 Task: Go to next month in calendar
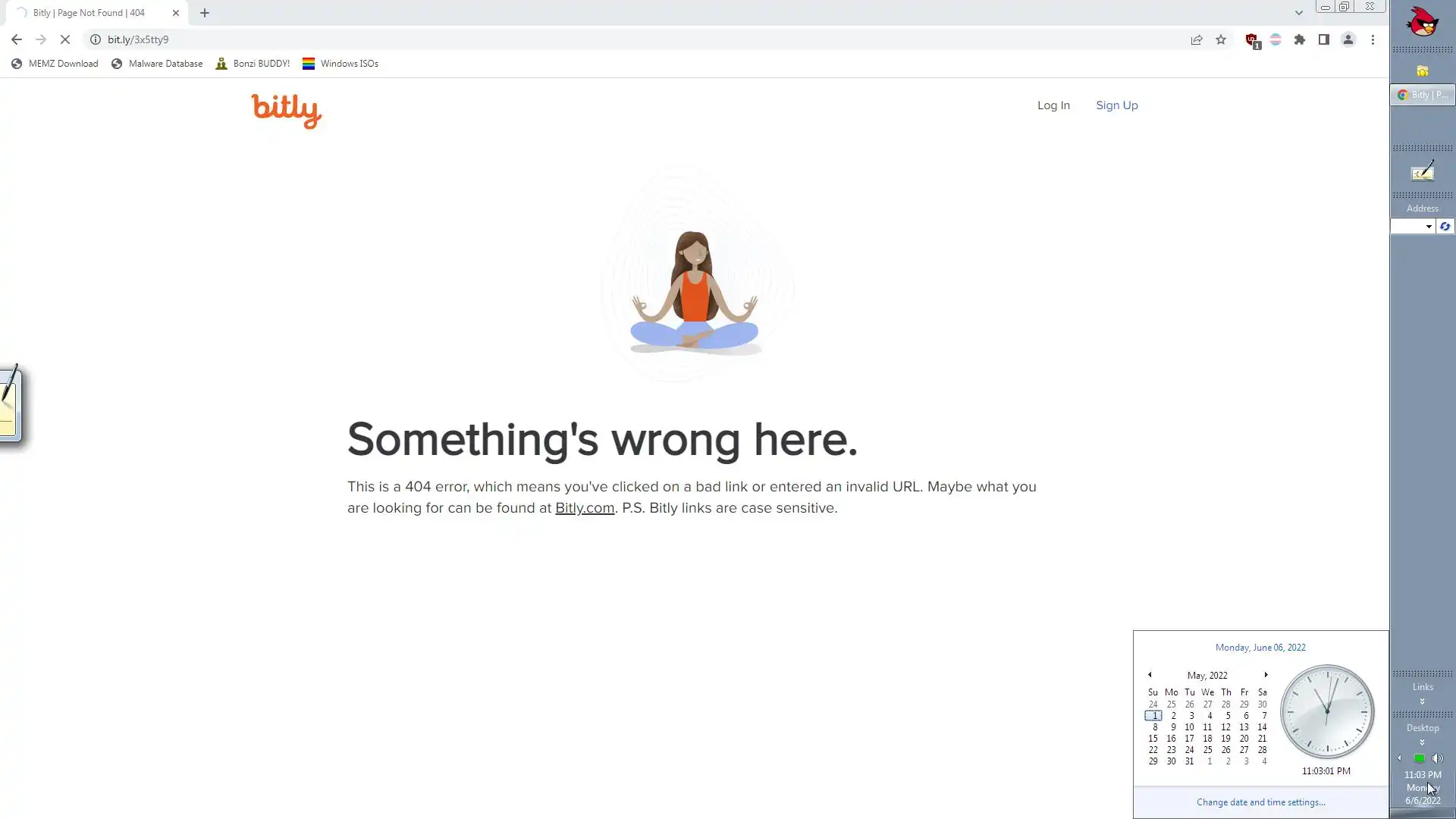(1266, 675)
